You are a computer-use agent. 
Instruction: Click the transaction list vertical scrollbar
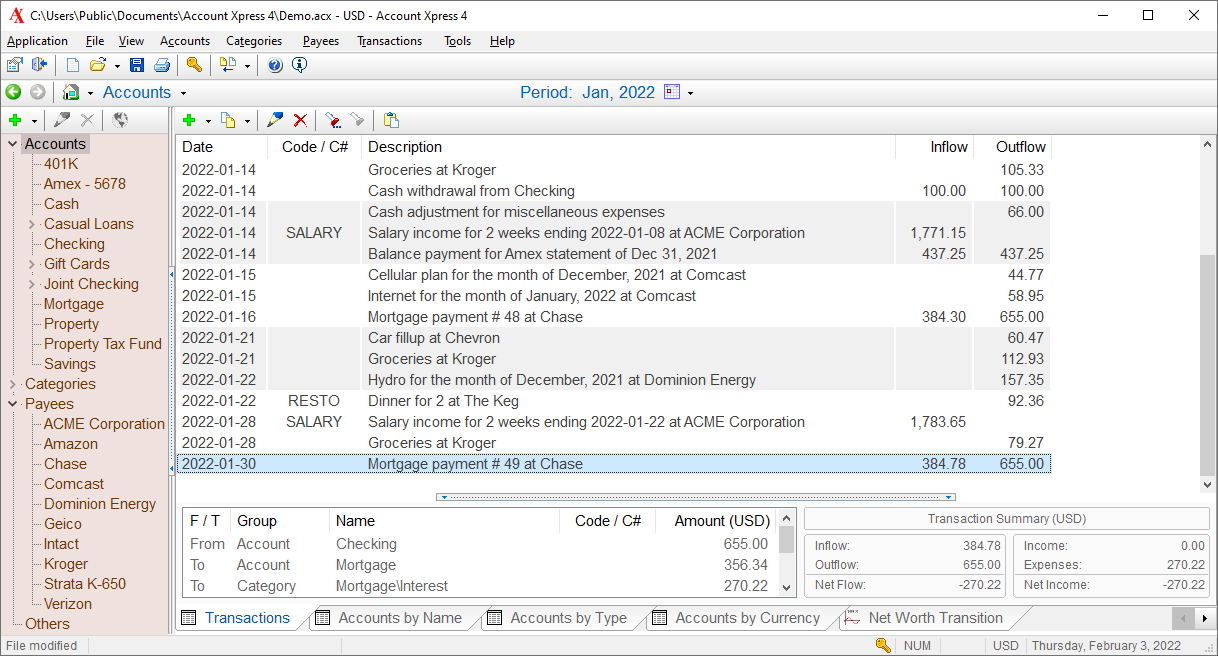click(1208, 365)
